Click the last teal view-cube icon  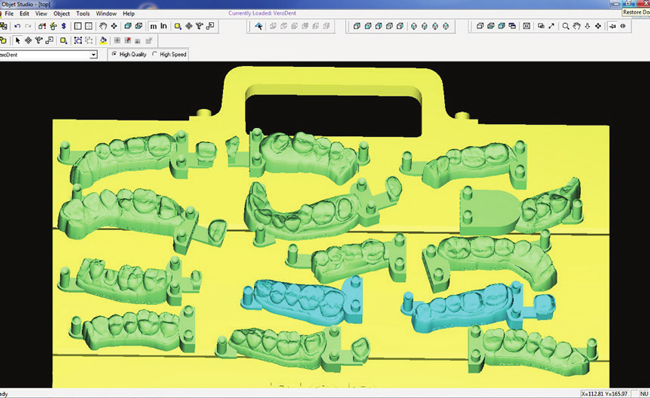[400, 26]
